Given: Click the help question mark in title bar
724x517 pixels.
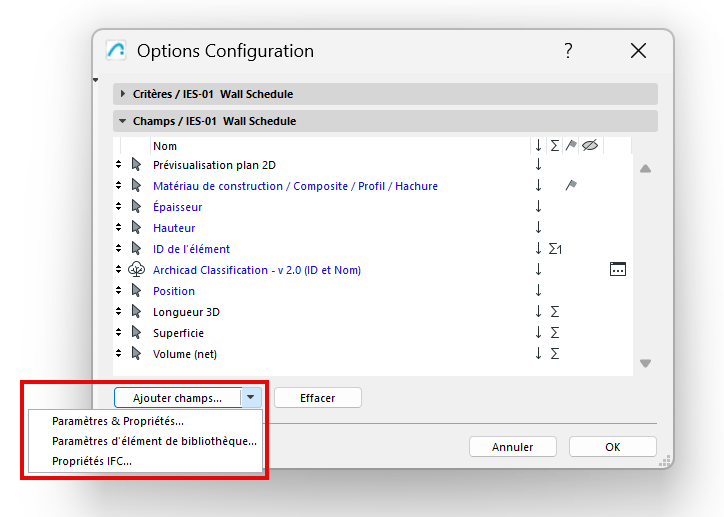Looking at the screenshot, I should coord(568,51).
